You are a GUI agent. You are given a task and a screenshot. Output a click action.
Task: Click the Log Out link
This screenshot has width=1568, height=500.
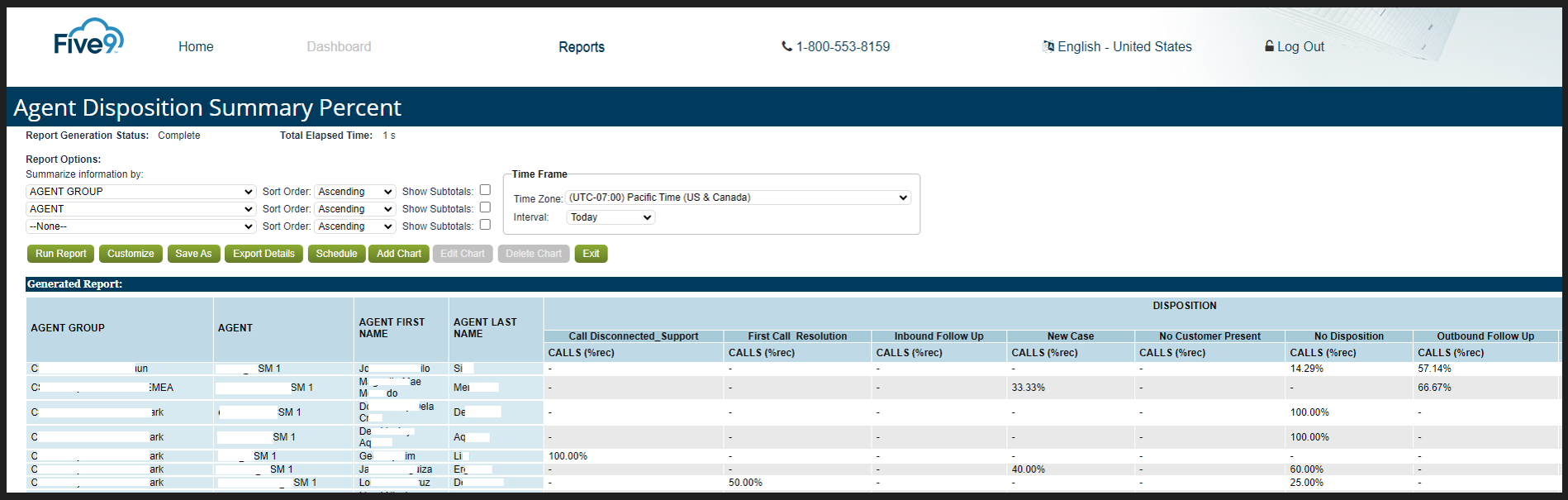pyautogui.click(x=1300, y=47)
